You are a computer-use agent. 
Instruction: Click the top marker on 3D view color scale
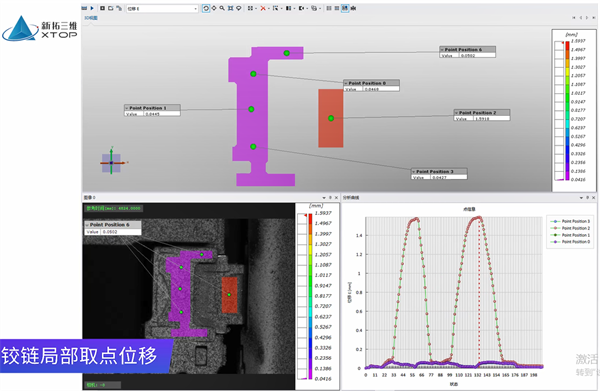click(x=562, y=43)
